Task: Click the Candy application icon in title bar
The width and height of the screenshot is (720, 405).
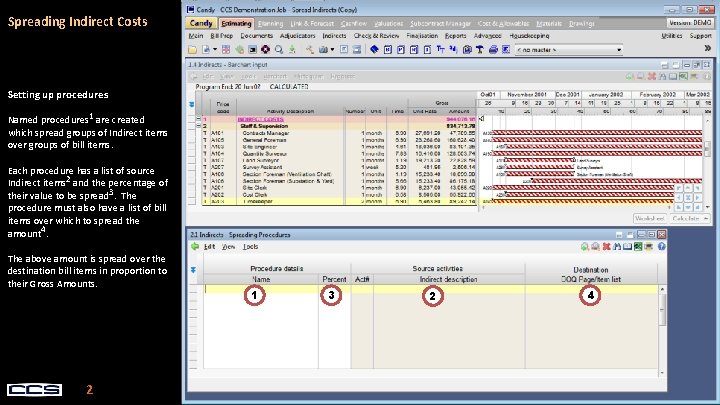Action: (x=191, y=9)
